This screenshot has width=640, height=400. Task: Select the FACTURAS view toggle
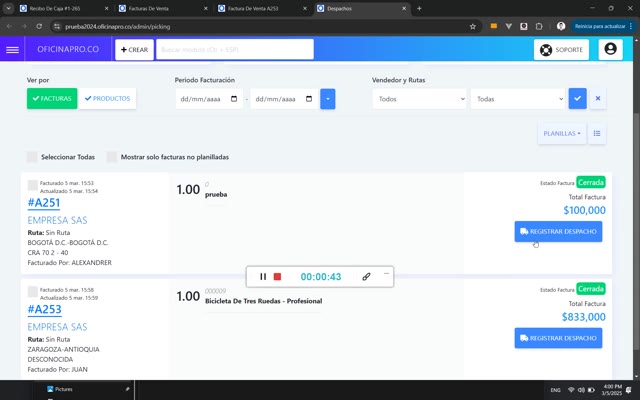pyautogui.click(x=52, y=99)
